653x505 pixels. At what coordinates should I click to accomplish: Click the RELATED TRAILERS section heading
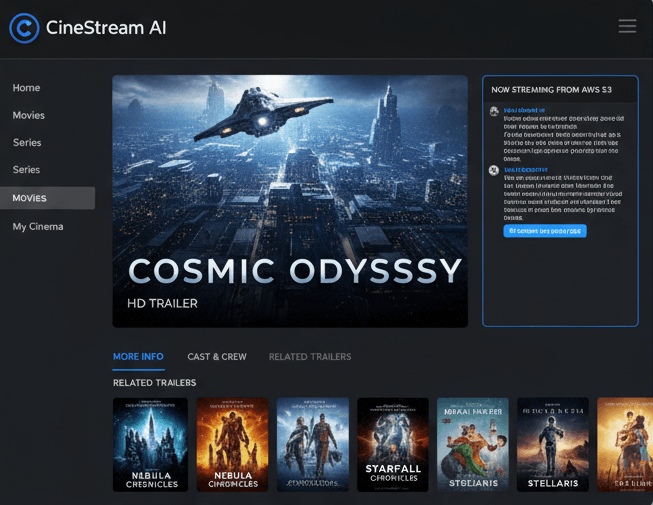(x=155, y=383)
